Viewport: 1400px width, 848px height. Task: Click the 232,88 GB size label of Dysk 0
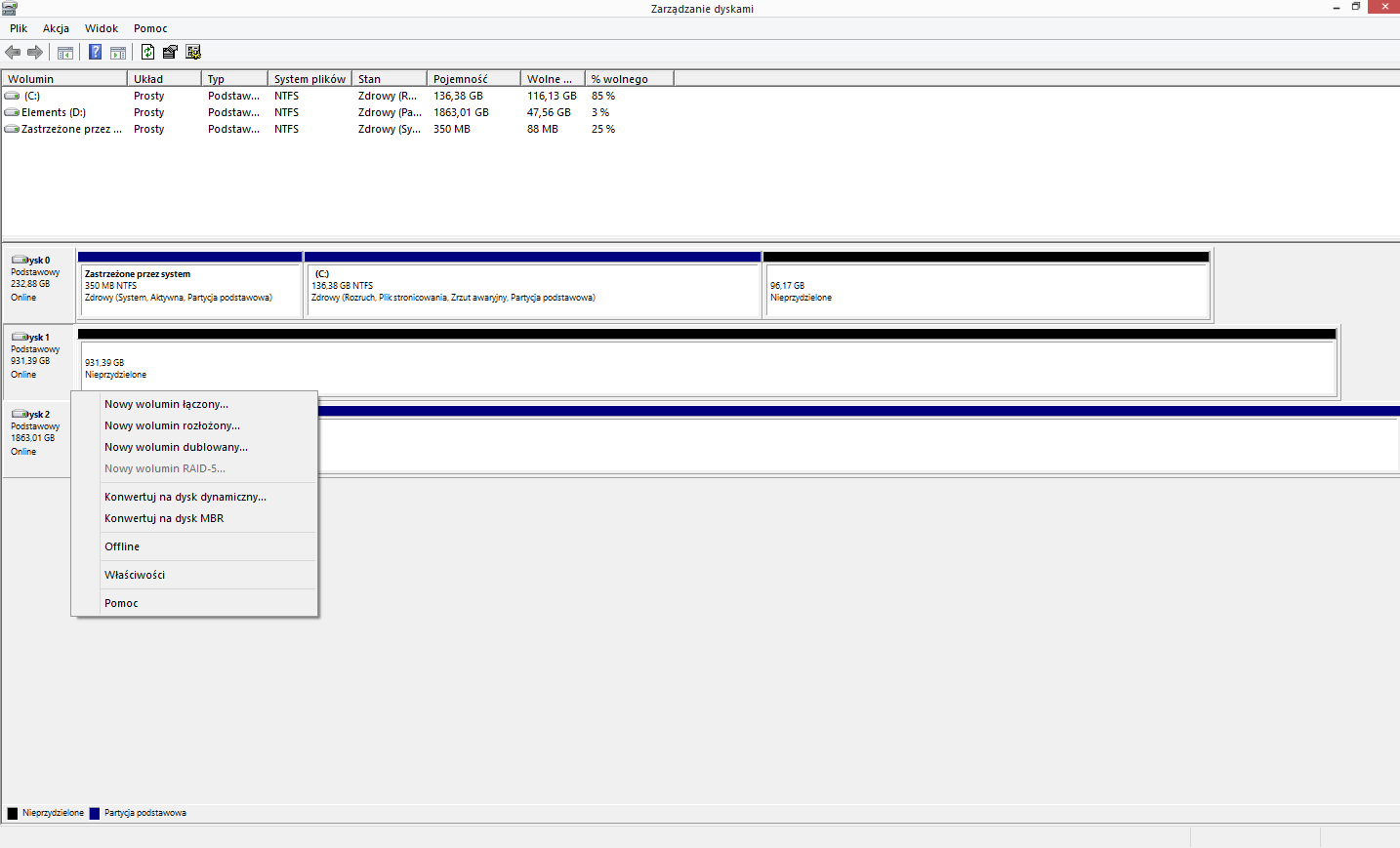[30, 284]
